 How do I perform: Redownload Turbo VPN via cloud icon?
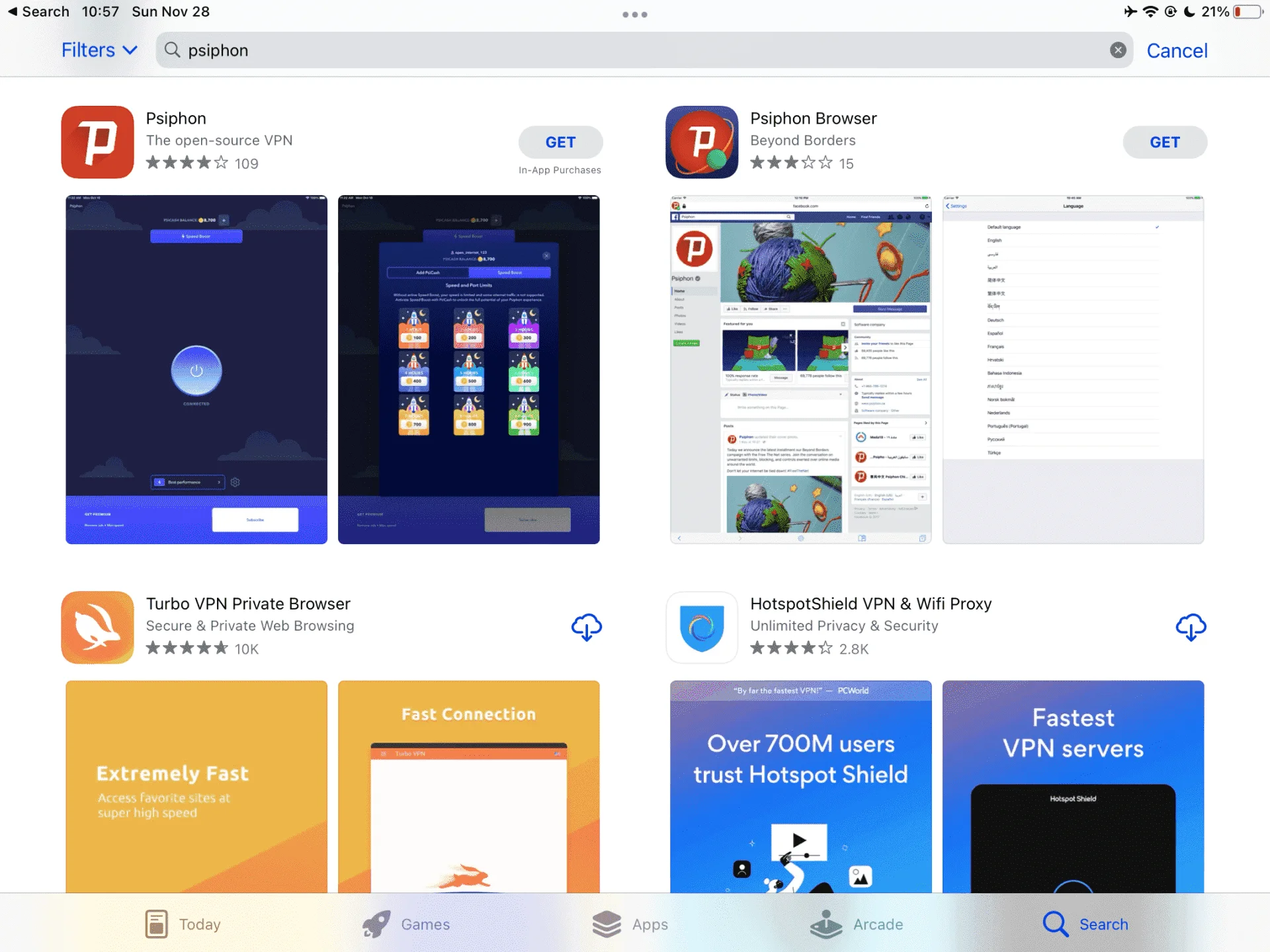point(587,627)
